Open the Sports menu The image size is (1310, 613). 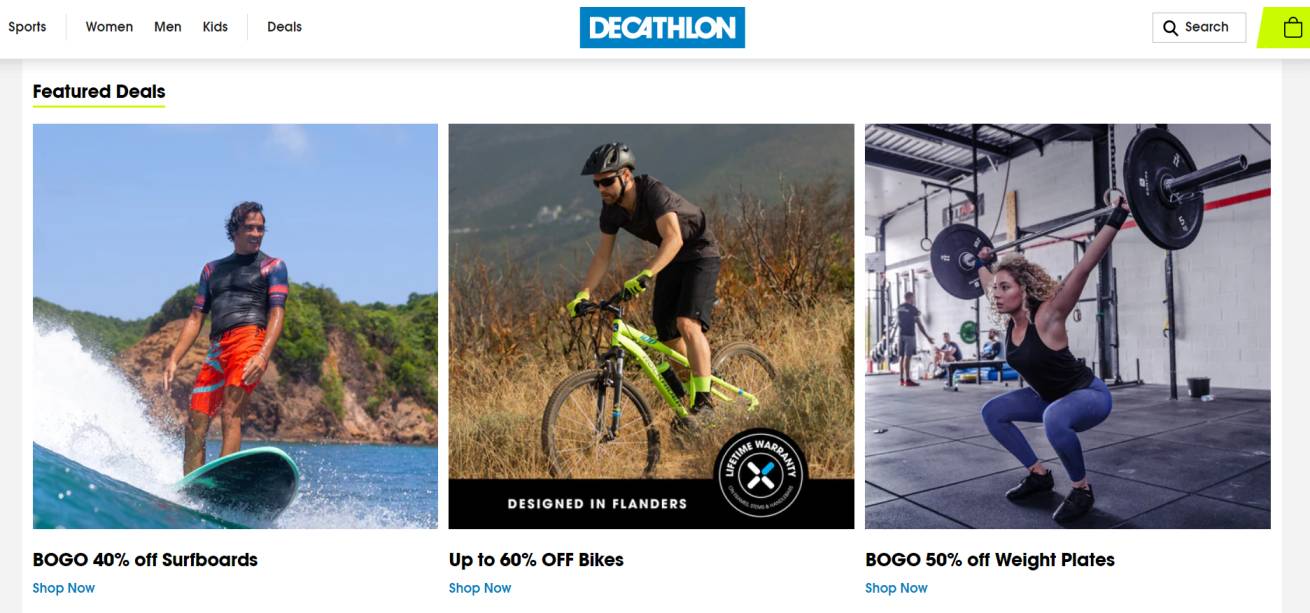(27, 27)
